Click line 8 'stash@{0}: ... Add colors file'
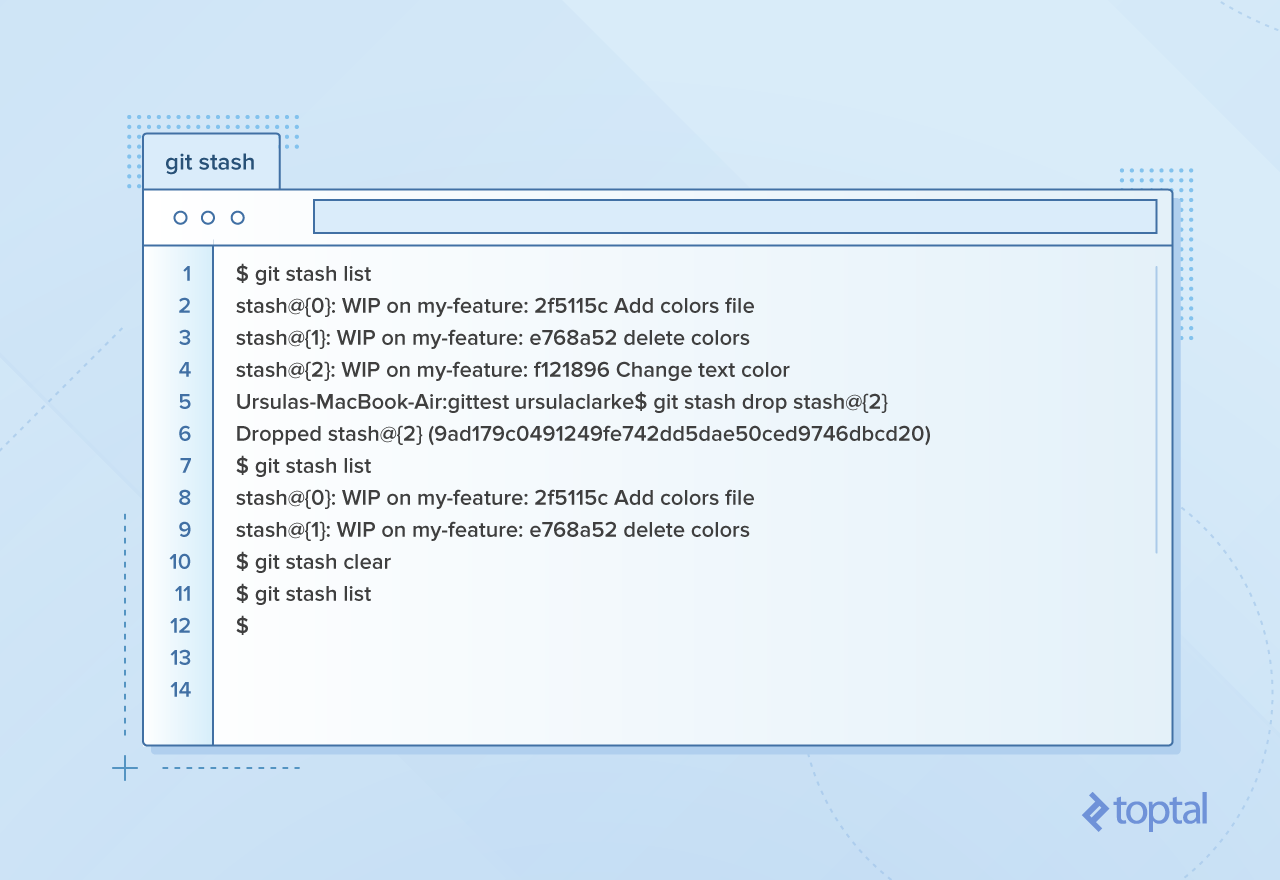Viewport: 1280px width, 880px height. [x=495, y=498]
